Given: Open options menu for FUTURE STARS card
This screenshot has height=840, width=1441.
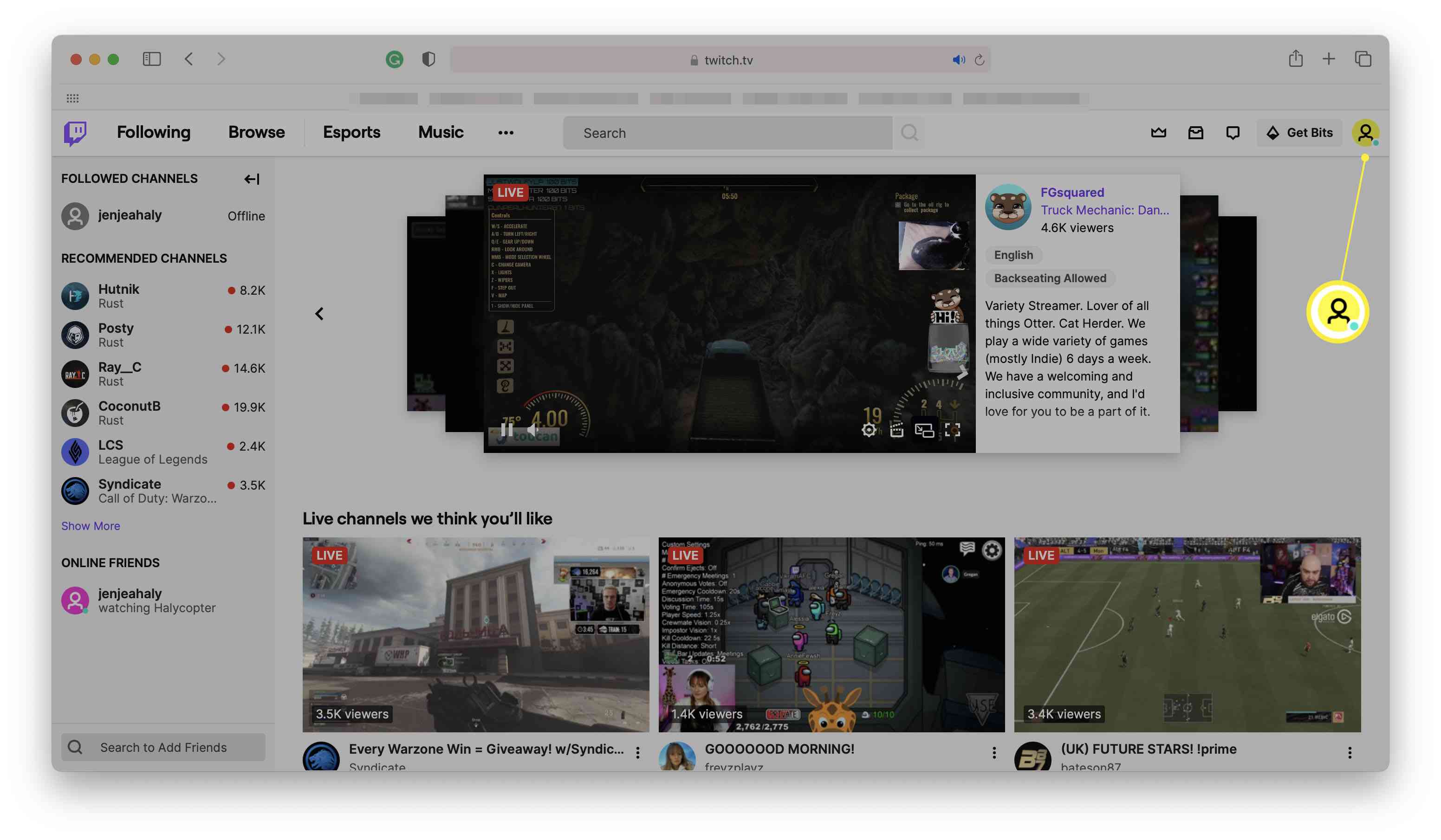Looking at the screenshot, I should [x=1350, y=752].
